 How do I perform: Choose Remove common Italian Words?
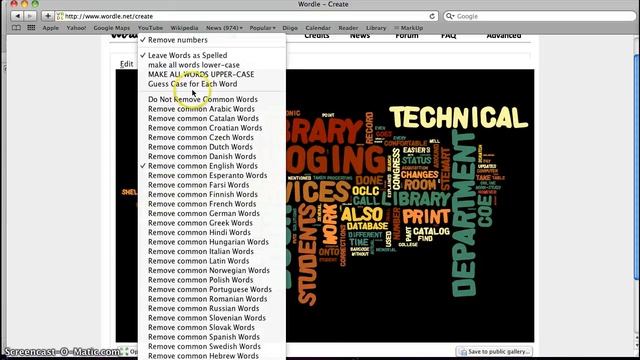[x=212, y=251]
